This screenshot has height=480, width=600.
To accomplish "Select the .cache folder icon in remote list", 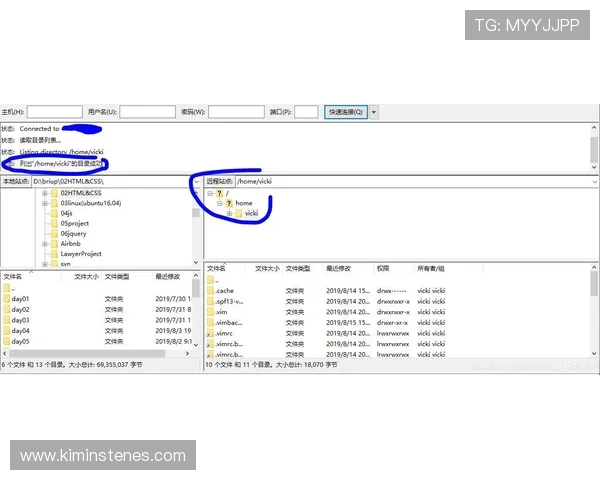I will point(210,290).
